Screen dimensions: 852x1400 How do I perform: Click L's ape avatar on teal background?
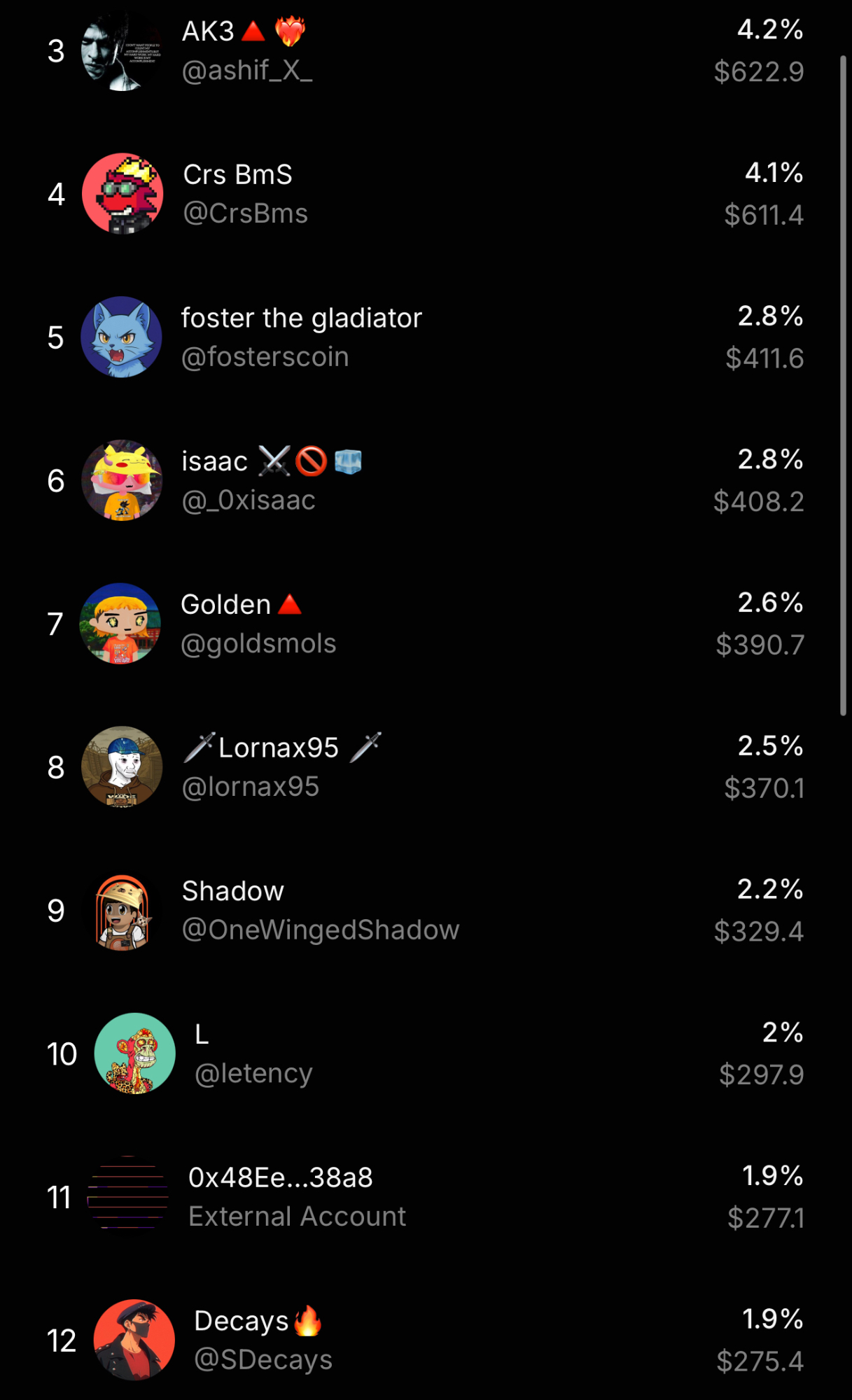[x=134, y=1053]
